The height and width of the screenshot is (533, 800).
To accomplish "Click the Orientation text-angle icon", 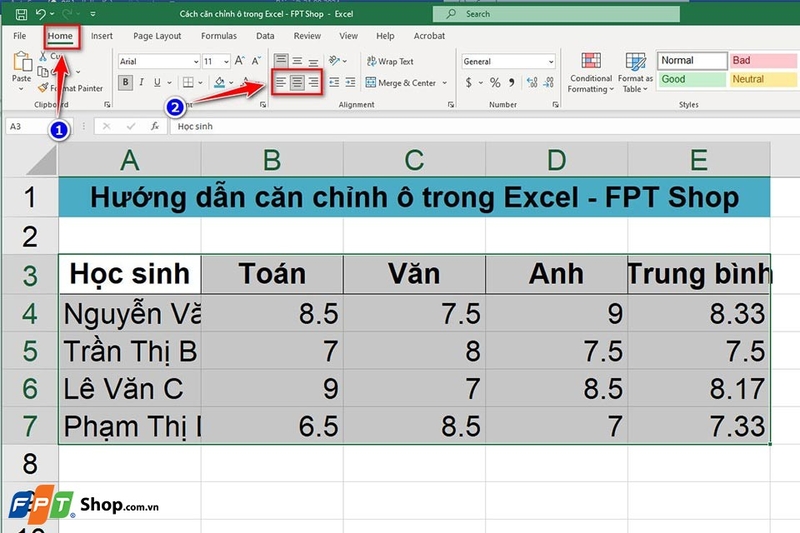I will [334, 61].
